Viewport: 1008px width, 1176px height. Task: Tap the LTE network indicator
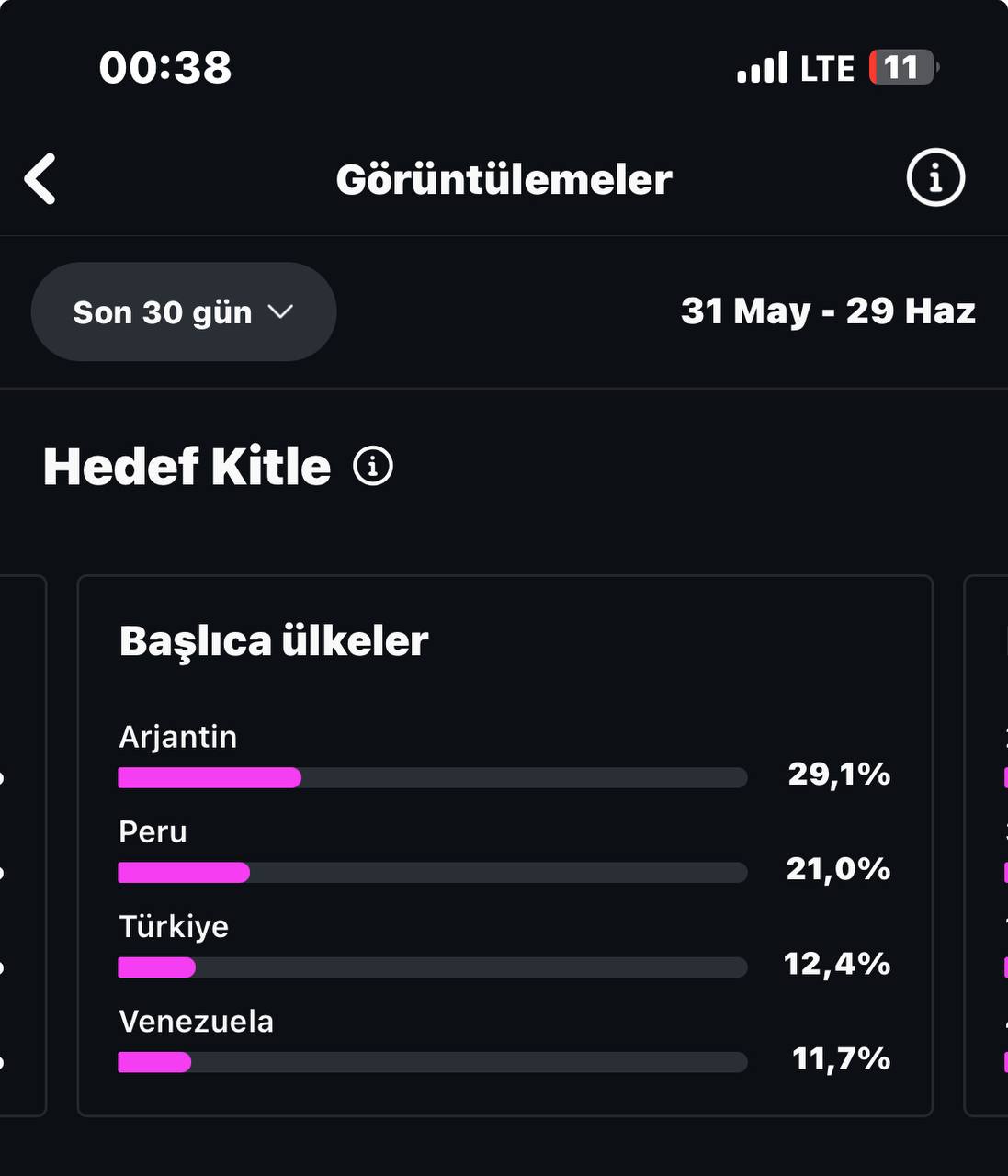(827, 69)
